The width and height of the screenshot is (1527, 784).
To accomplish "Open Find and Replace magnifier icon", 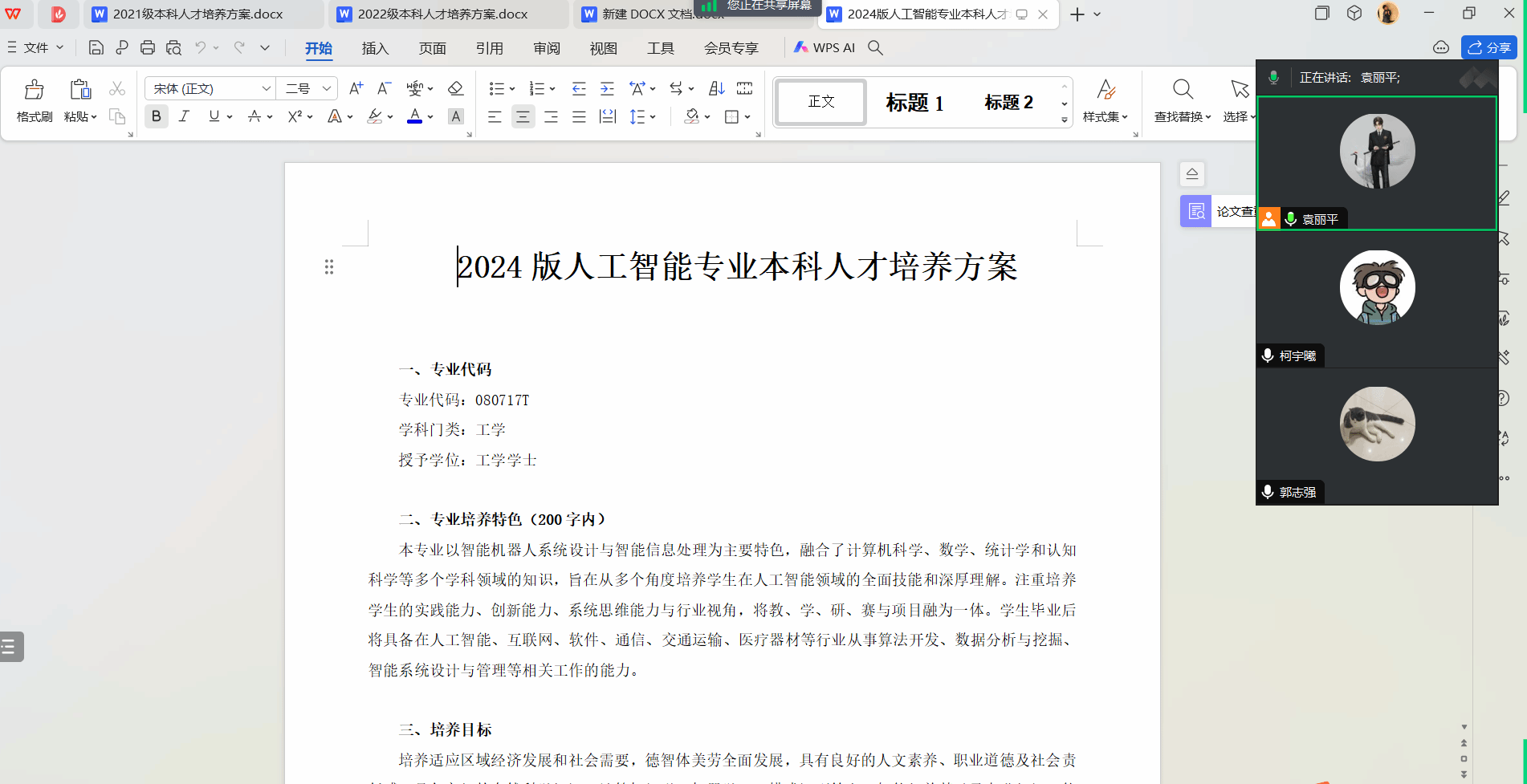I will coord(1182,89).
